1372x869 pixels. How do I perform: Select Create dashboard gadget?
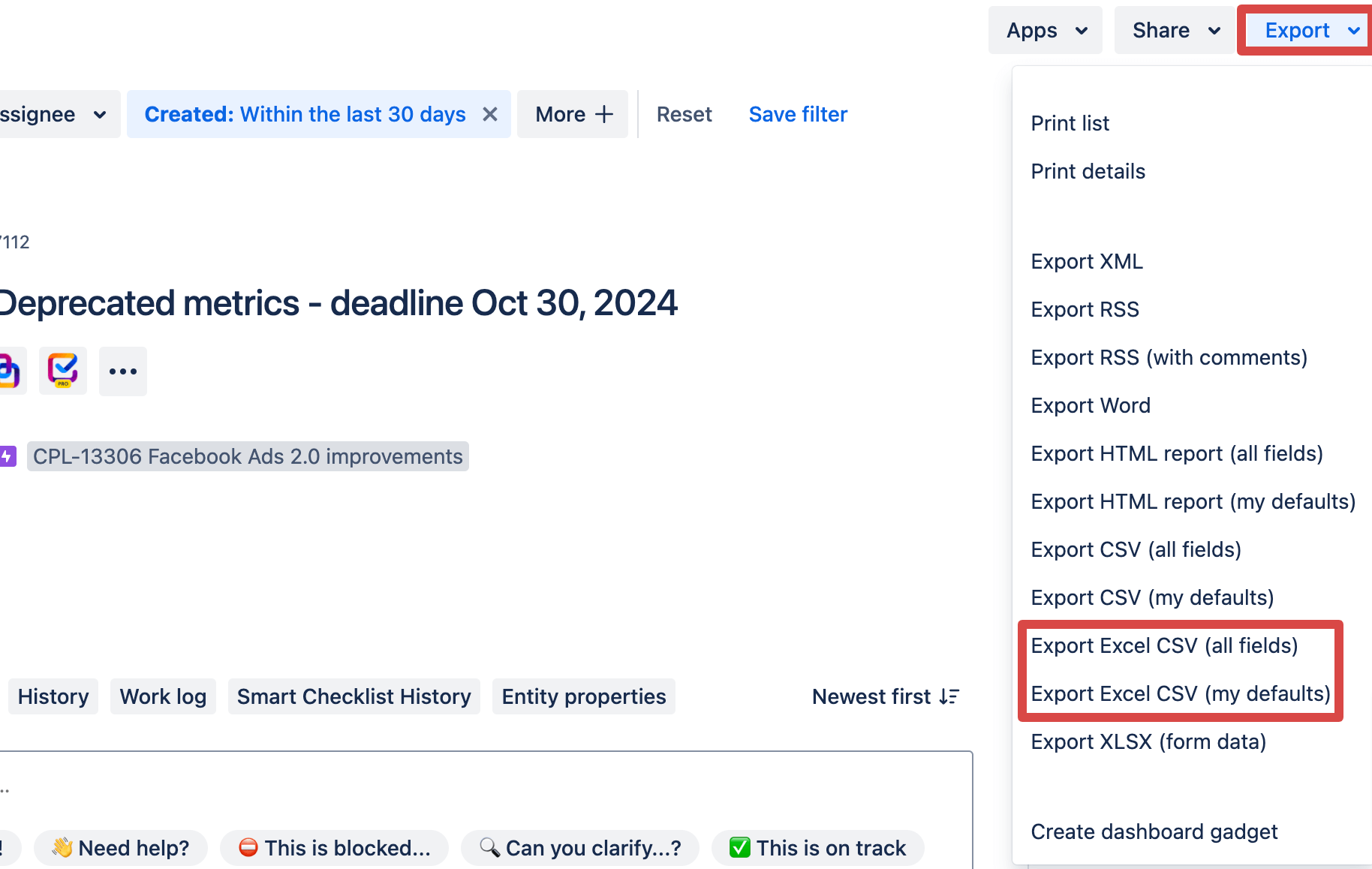tap(1154, 831)
